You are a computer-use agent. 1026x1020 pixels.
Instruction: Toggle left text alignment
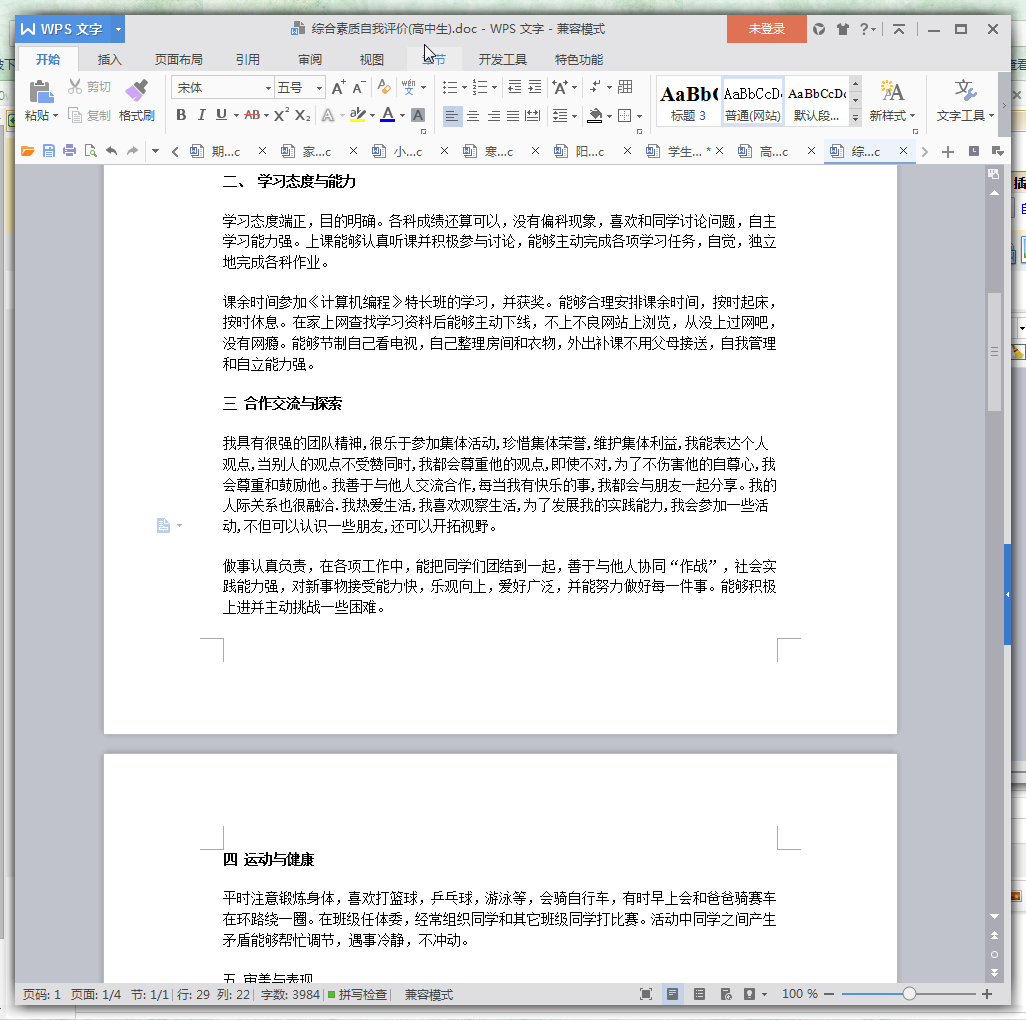(452, 116)
